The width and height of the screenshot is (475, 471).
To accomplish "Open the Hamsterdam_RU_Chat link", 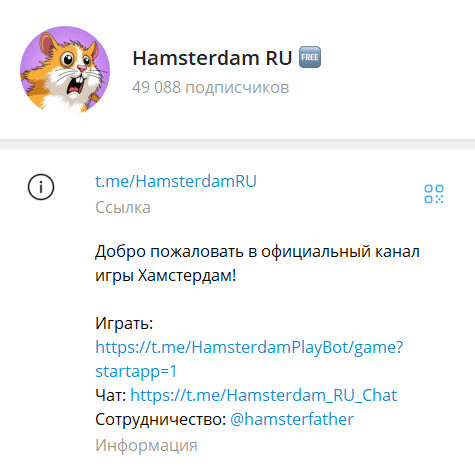I will 264,395.
